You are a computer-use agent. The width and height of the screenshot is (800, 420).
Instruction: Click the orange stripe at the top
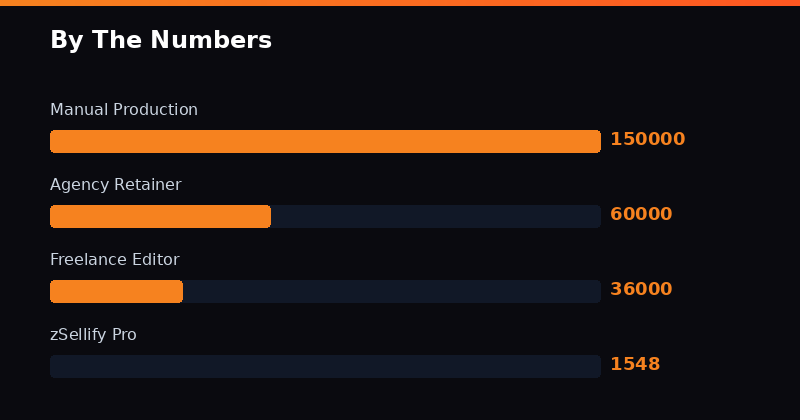point(400,3)
